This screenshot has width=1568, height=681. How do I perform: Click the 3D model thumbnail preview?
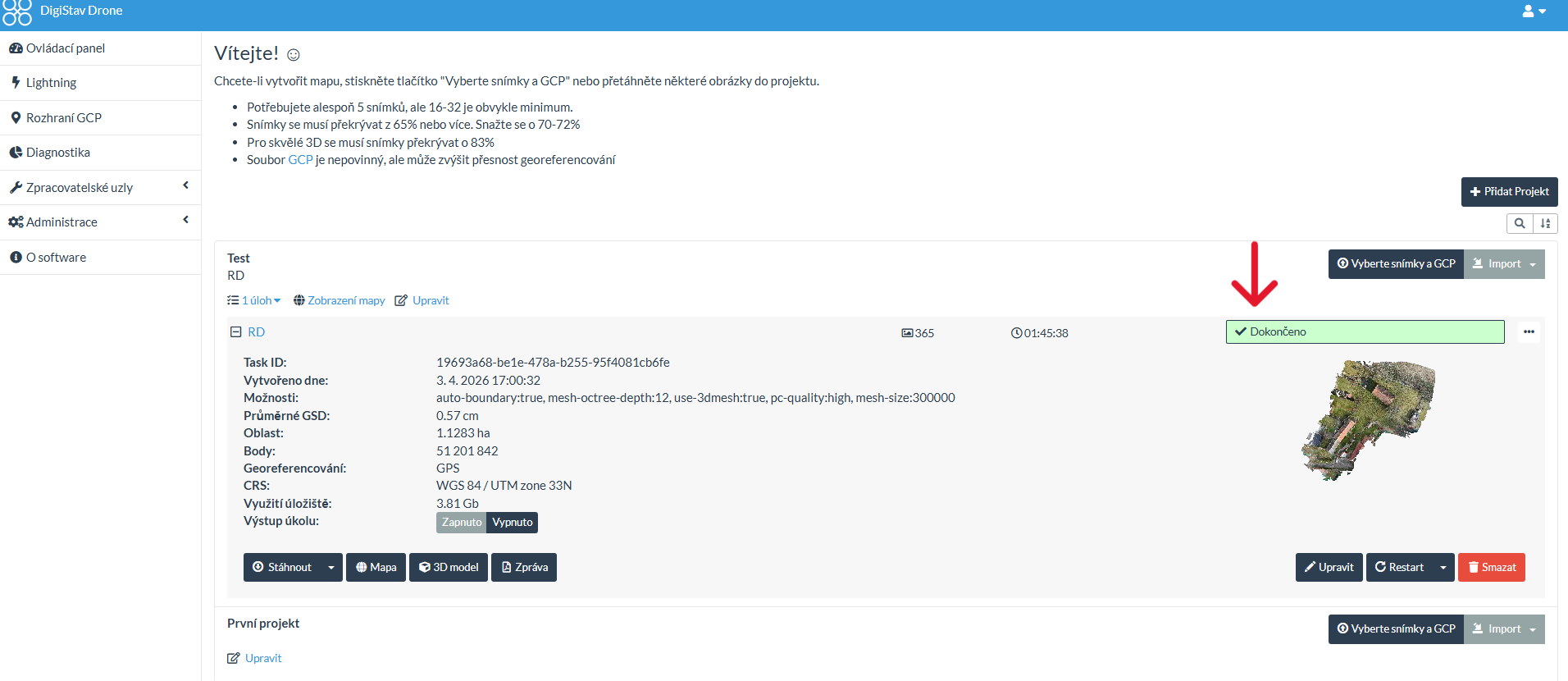tap(1368, 421)
